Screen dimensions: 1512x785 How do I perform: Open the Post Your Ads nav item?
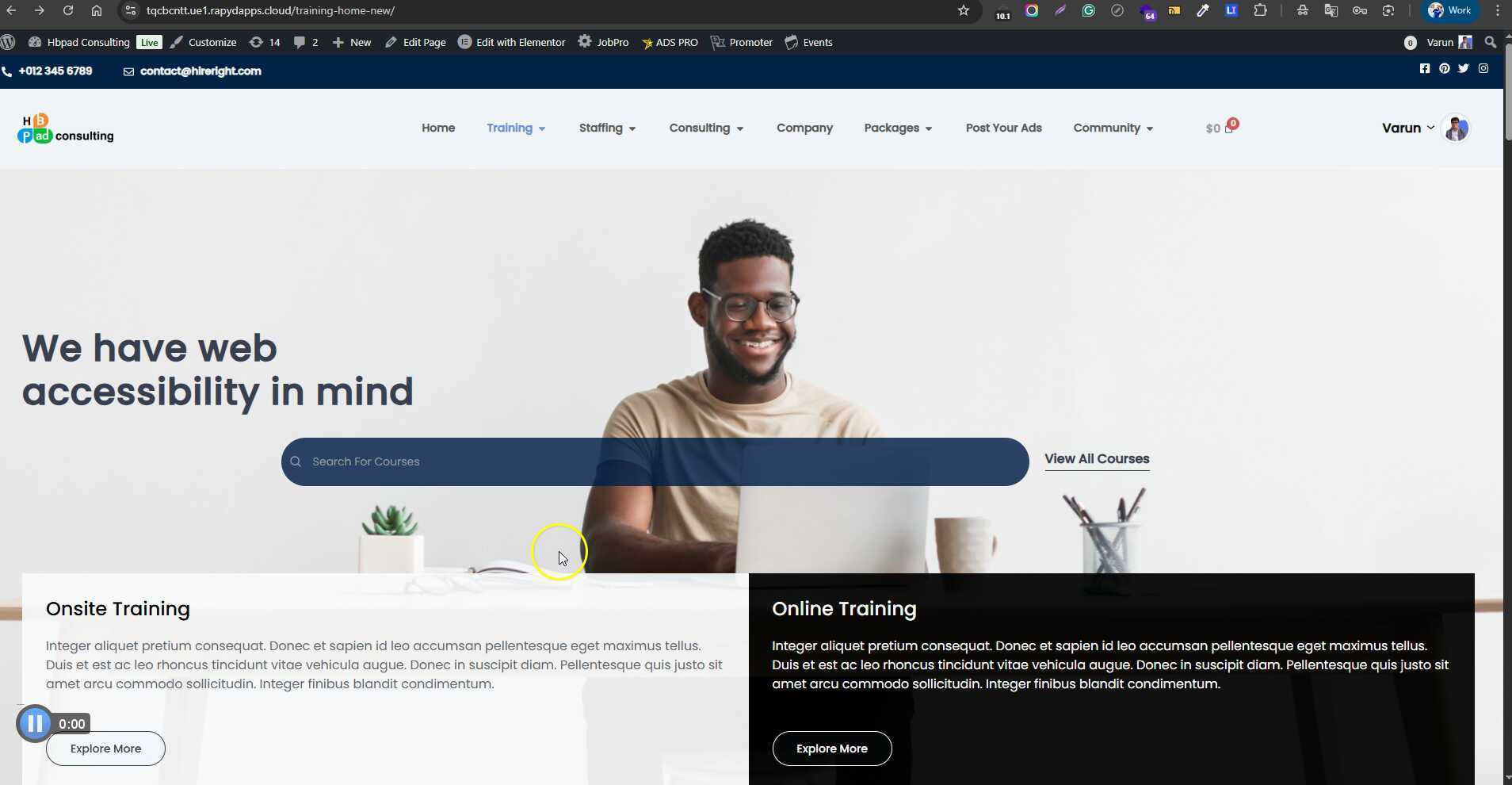pyautogui.click(x=1003, y=128)
